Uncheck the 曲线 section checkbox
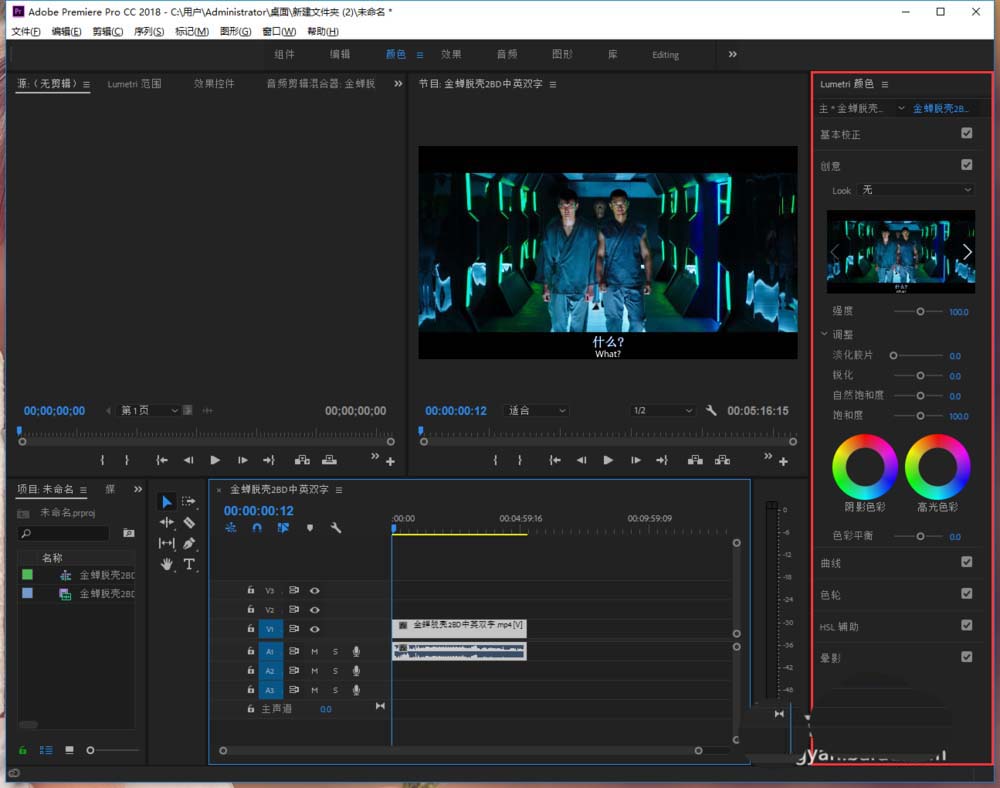The width and height of the screenshot is (1000, 788). pos(966,562)
